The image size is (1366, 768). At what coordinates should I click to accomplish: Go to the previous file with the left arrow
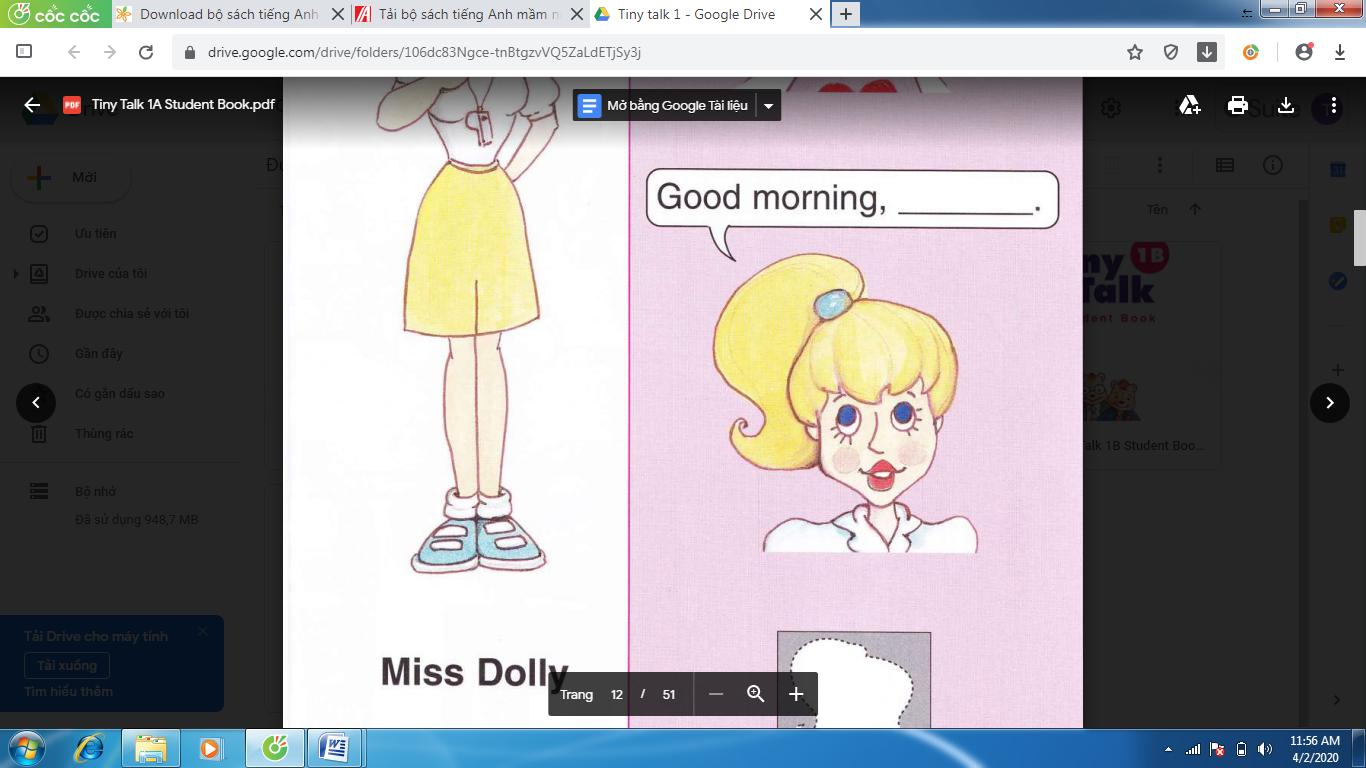coord(36,403)
